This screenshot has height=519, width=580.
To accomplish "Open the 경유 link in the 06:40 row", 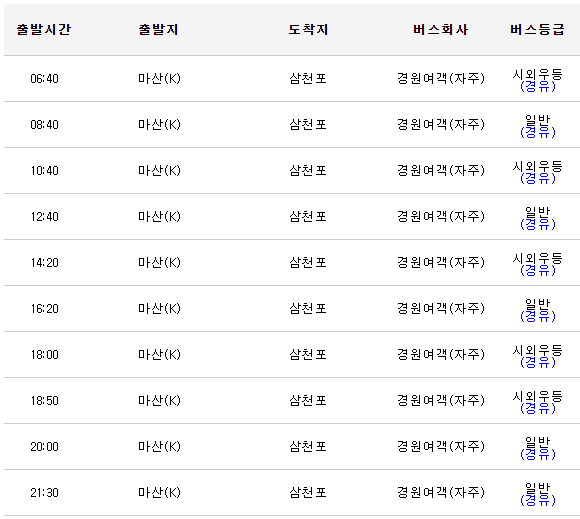I will (x=537, y=87).
